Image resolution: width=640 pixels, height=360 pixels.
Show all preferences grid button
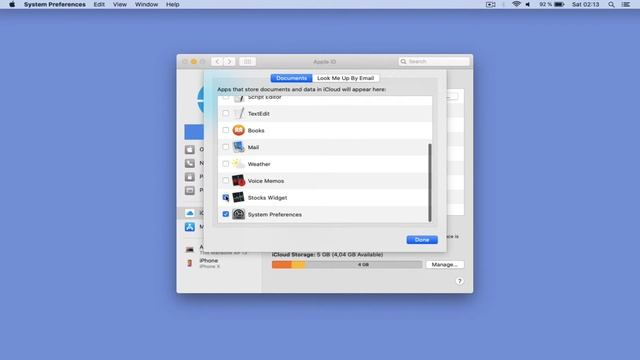click(247, 61)
